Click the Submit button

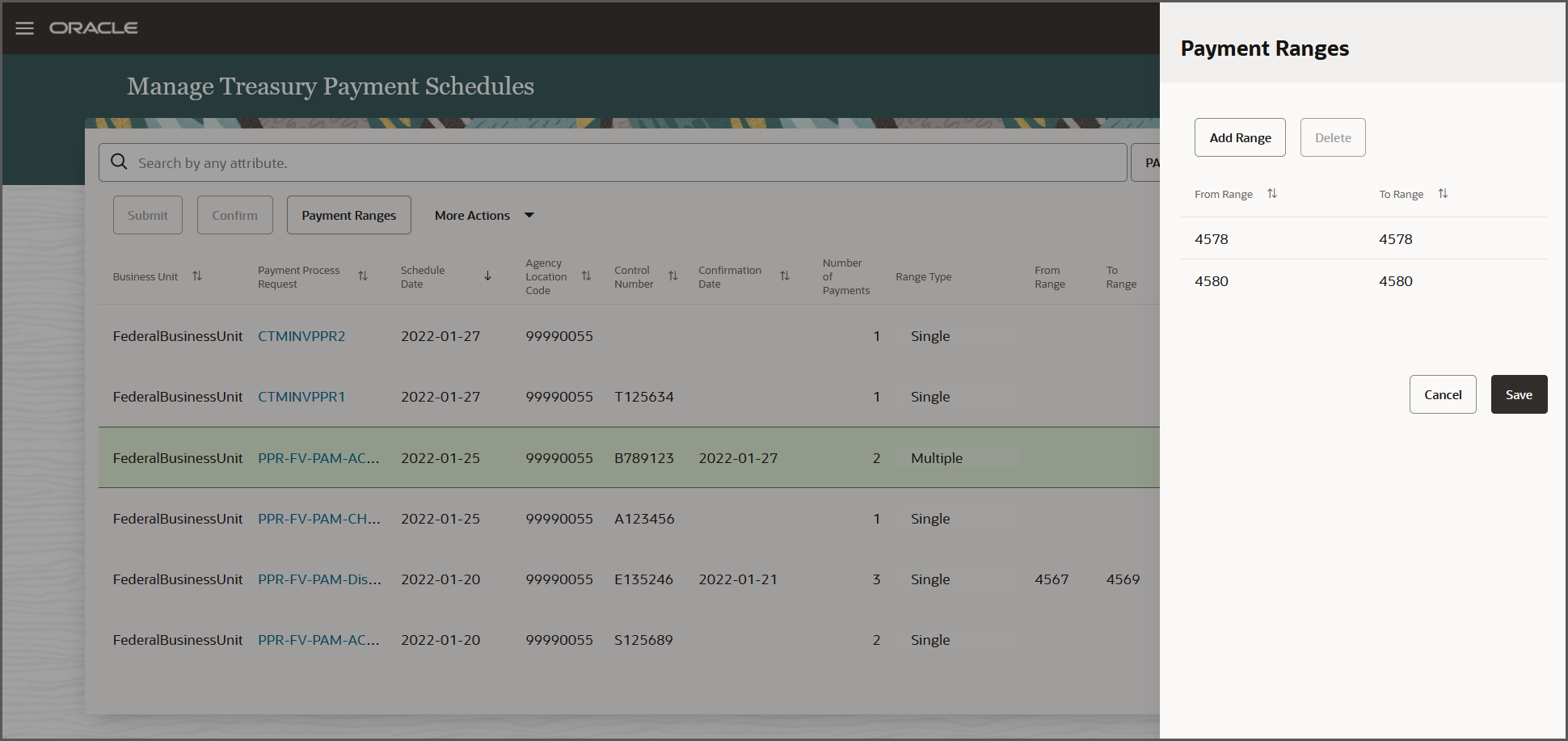[148, 215]
